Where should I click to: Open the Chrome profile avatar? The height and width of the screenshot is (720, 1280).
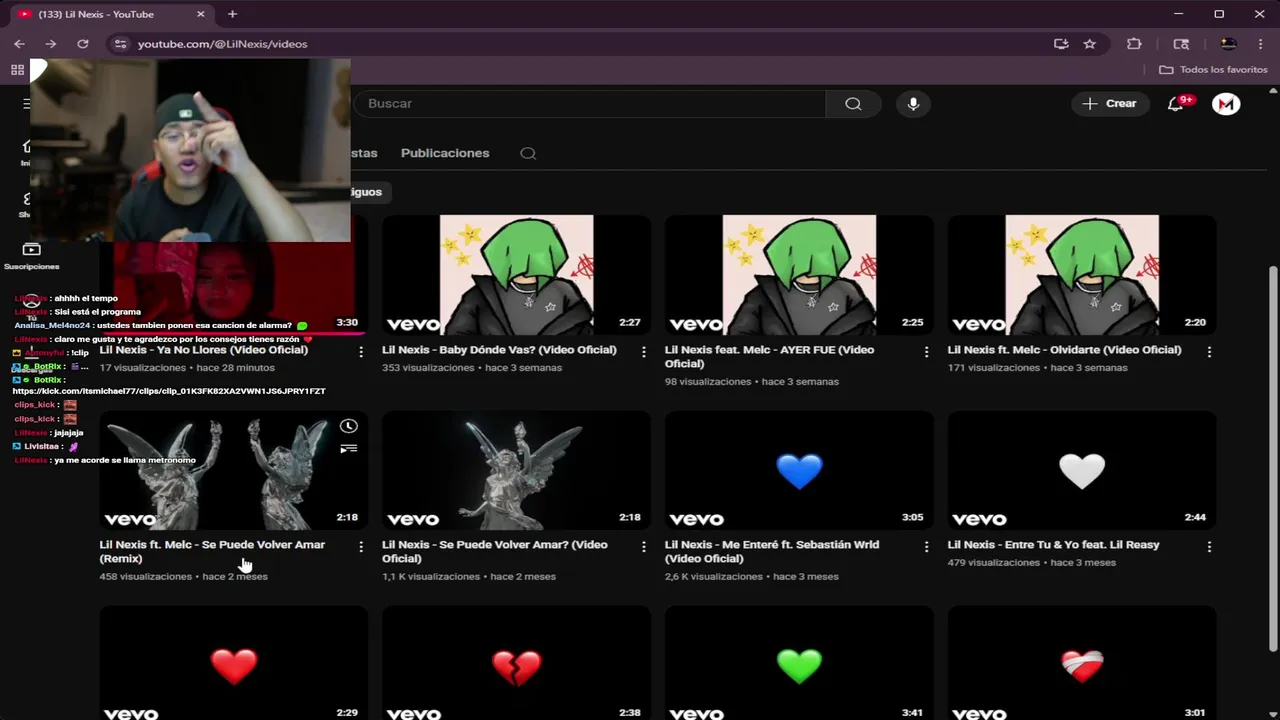tap(1228, 44)
